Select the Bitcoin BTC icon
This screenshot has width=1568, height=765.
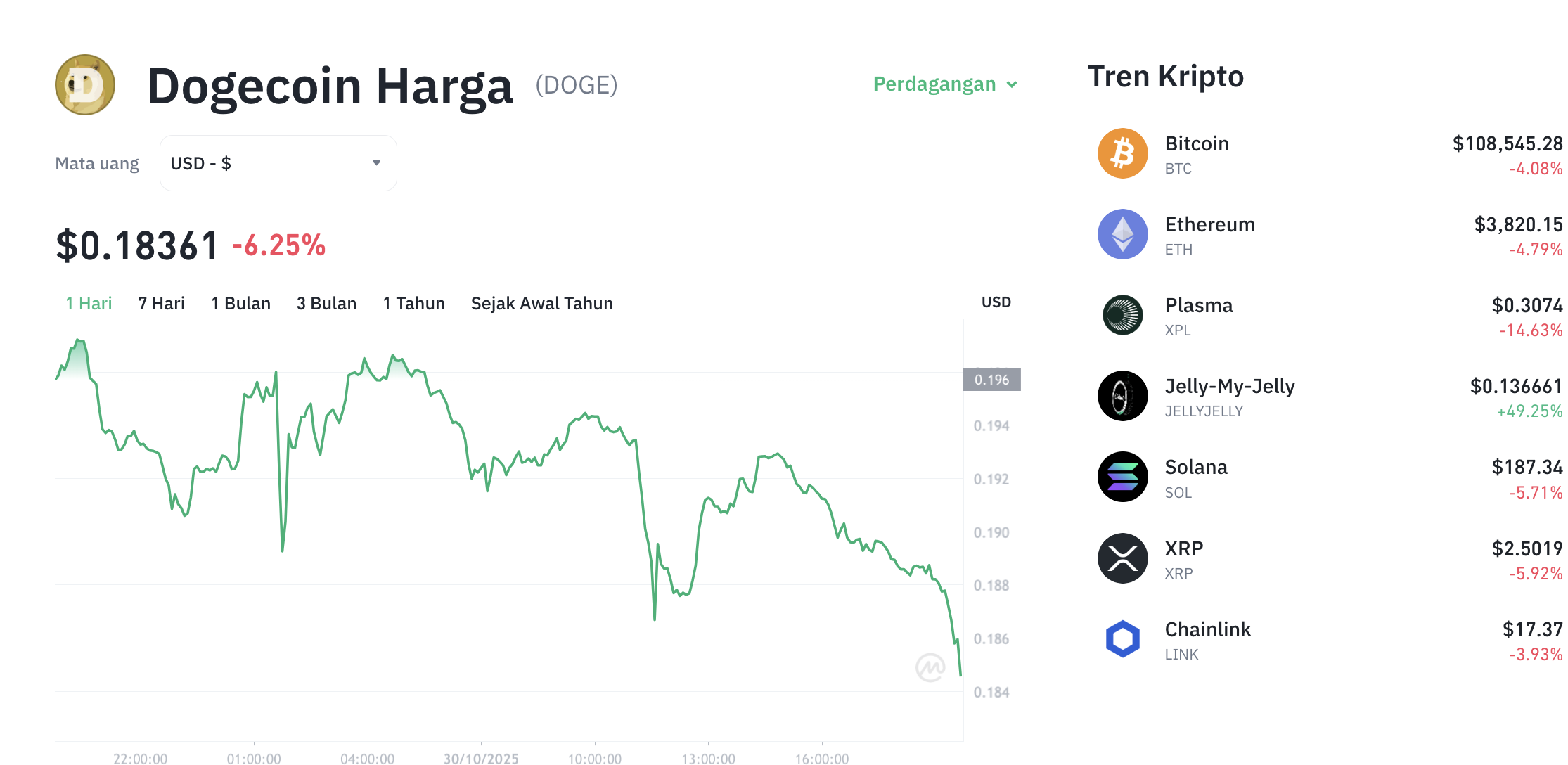pyautogui.click(x=1122, y=153)
